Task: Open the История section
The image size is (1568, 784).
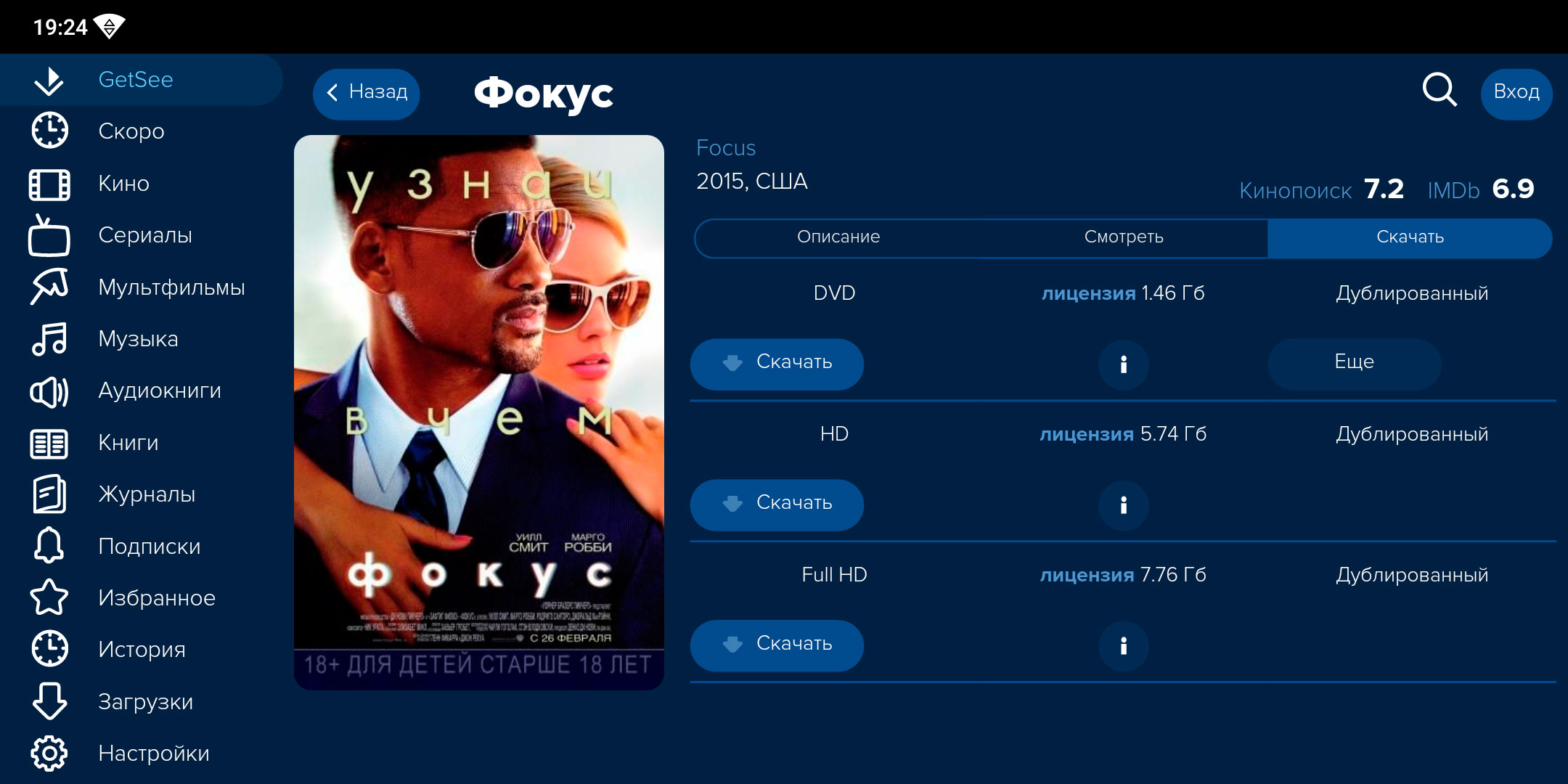Action: 142,650
